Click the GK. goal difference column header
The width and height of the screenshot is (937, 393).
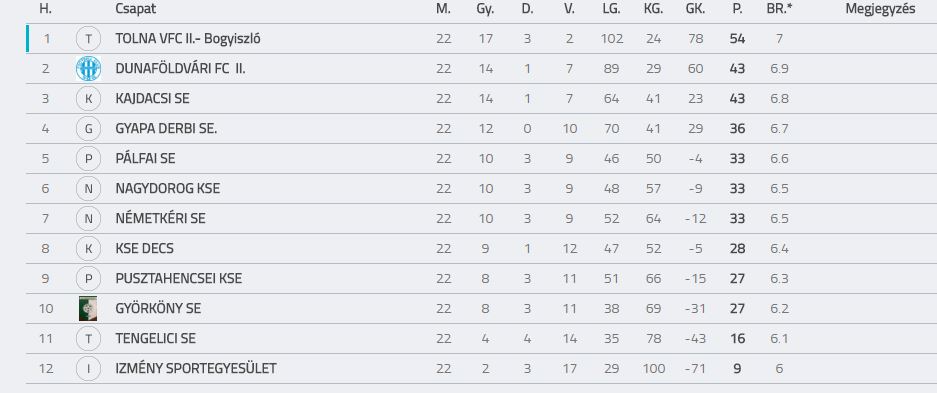[x=695, y=9]
